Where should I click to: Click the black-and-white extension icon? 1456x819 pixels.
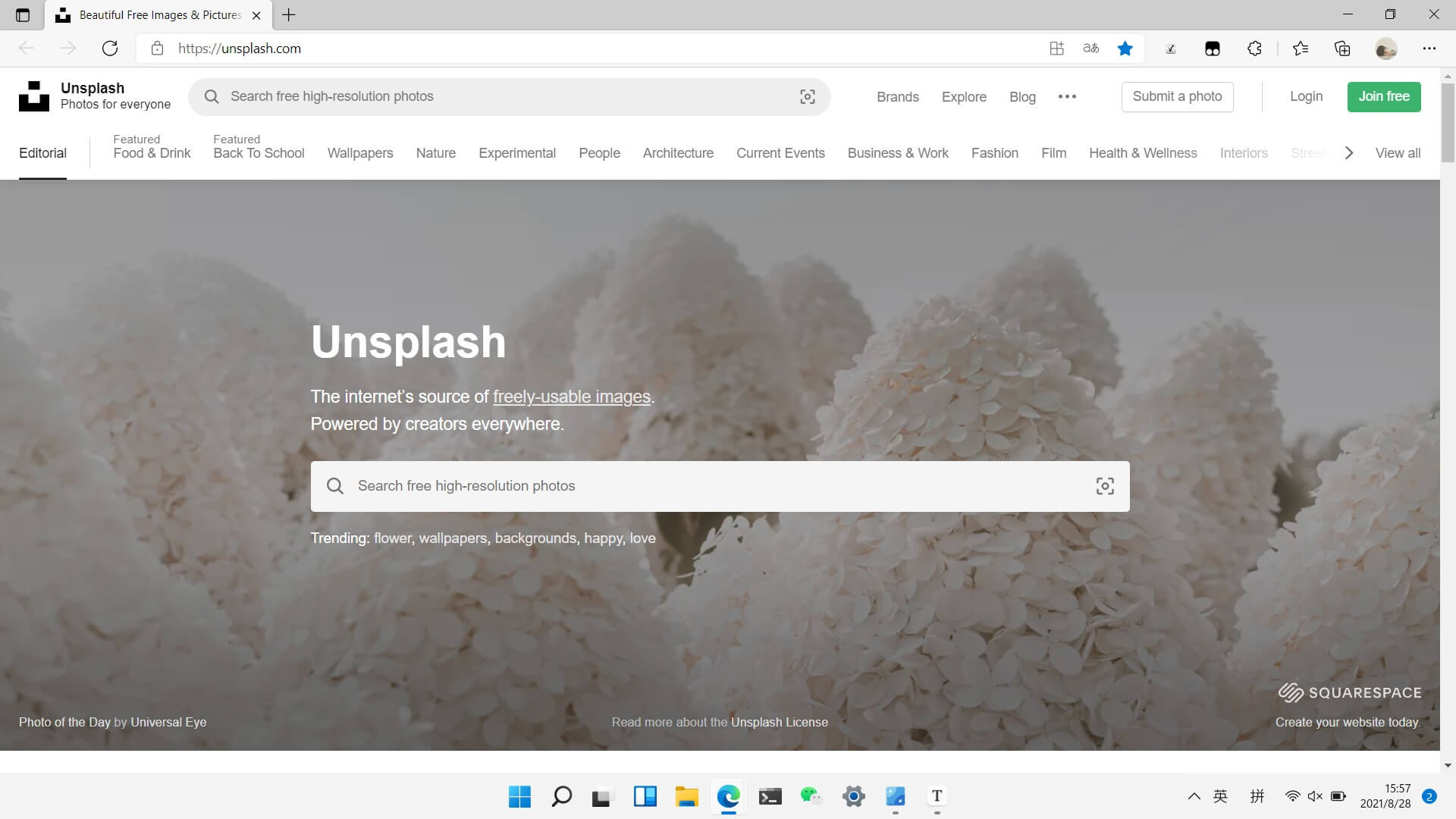pos(1213,49)
